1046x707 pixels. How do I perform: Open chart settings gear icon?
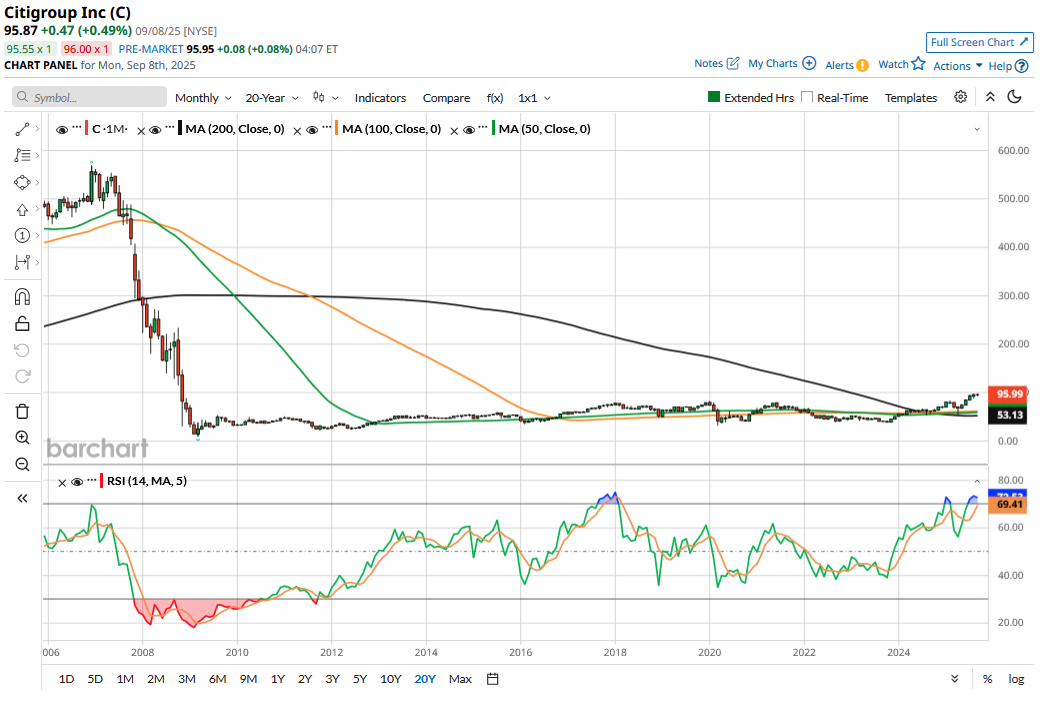coord(961,97)
